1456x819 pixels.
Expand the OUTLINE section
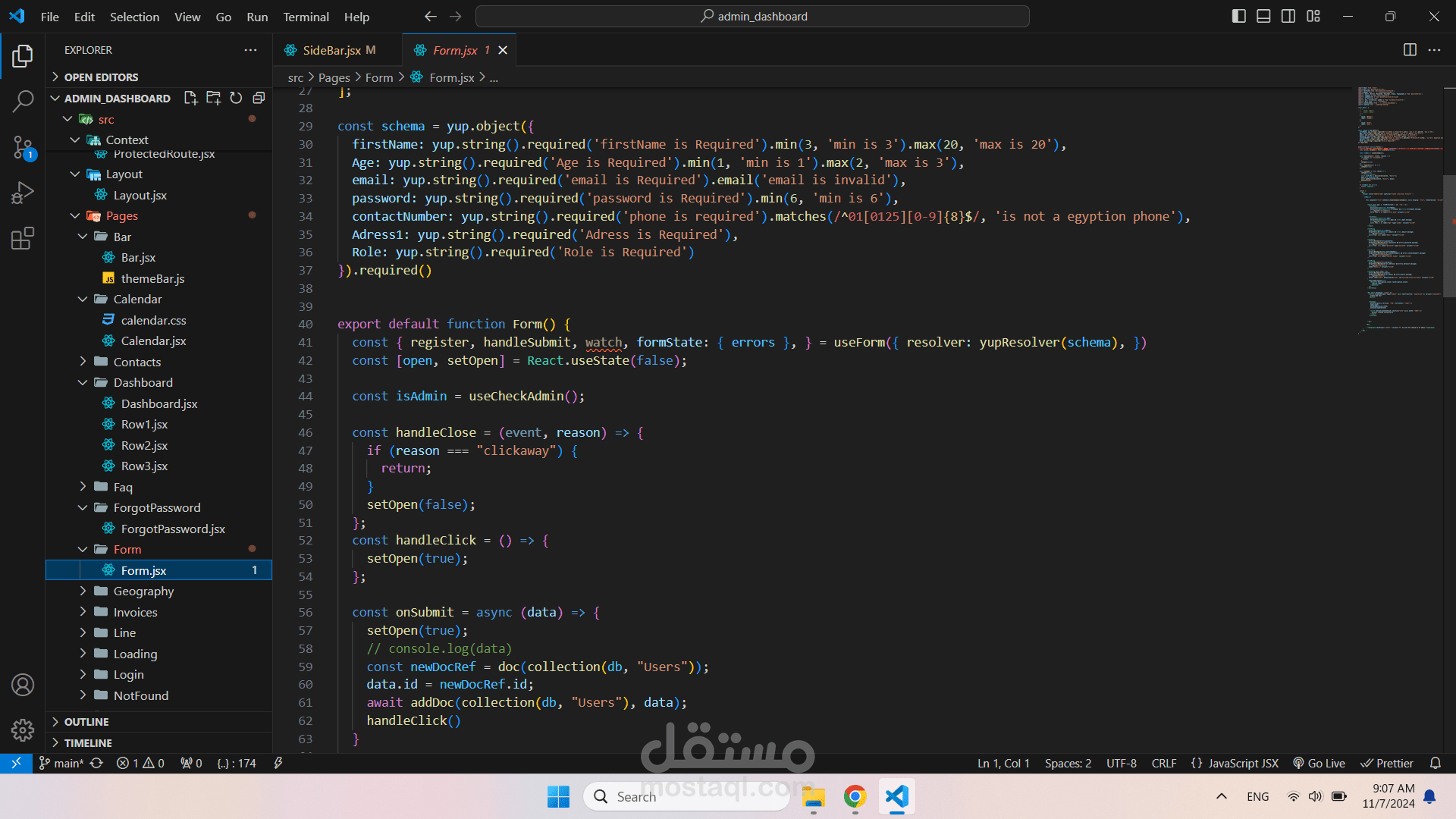click(86, 721)
